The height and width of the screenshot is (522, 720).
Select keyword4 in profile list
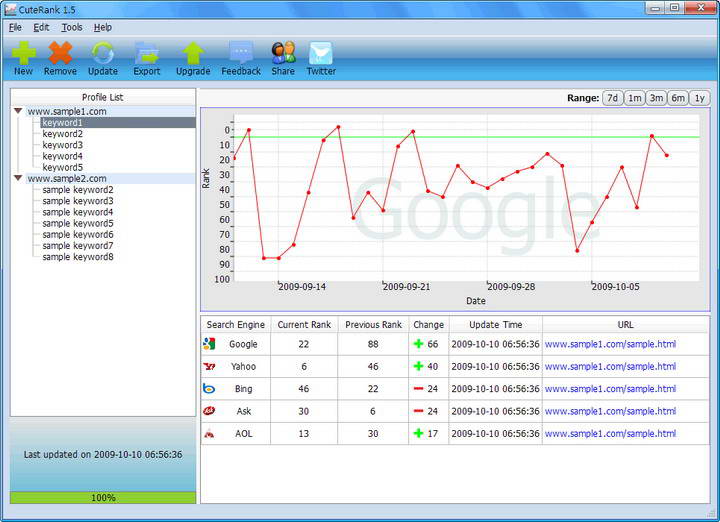point(62,156)
